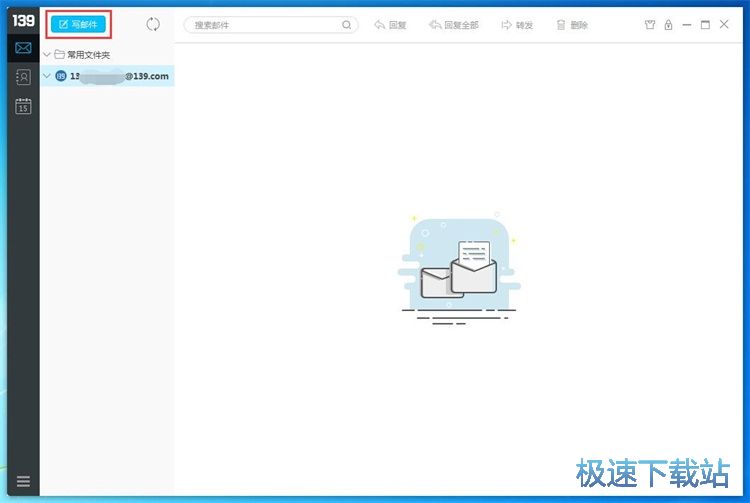The image size is (750, 503).
Task: Collapse the 139.com account chevron
Action: [47, 76]
